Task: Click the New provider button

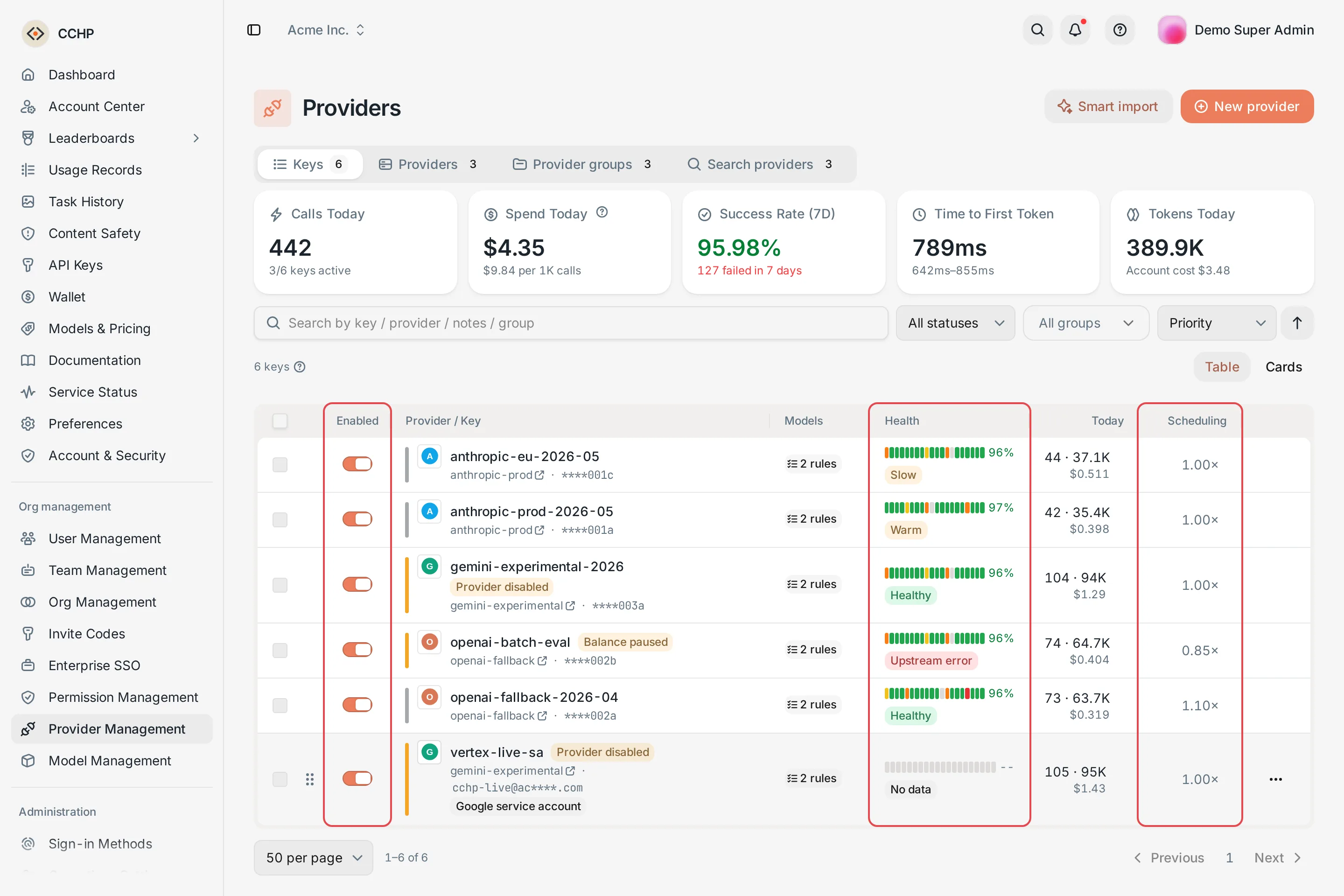Action: (1247, 106)
